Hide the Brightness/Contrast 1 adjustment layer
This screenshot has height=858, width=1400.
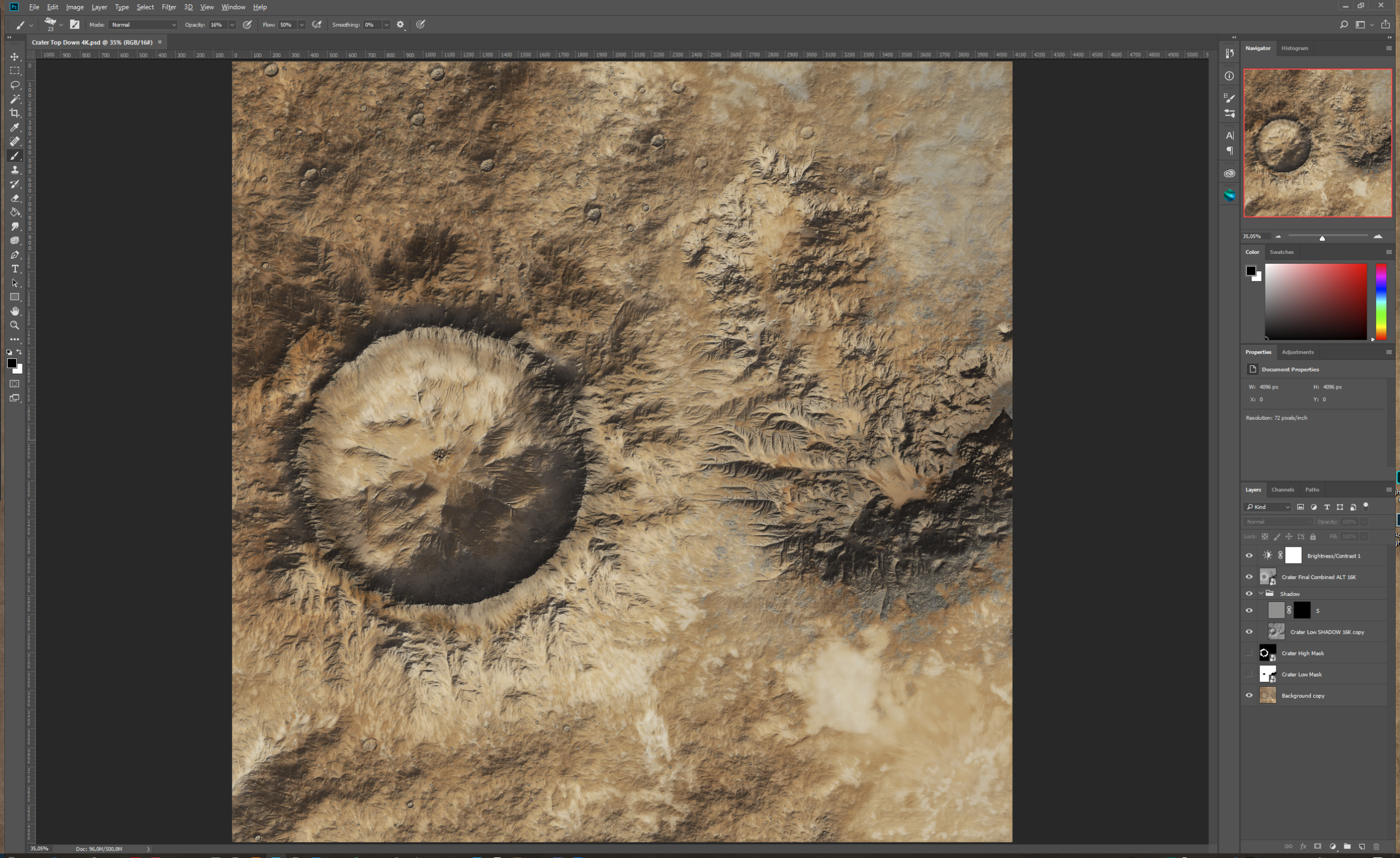click(x=1249, y=555)
